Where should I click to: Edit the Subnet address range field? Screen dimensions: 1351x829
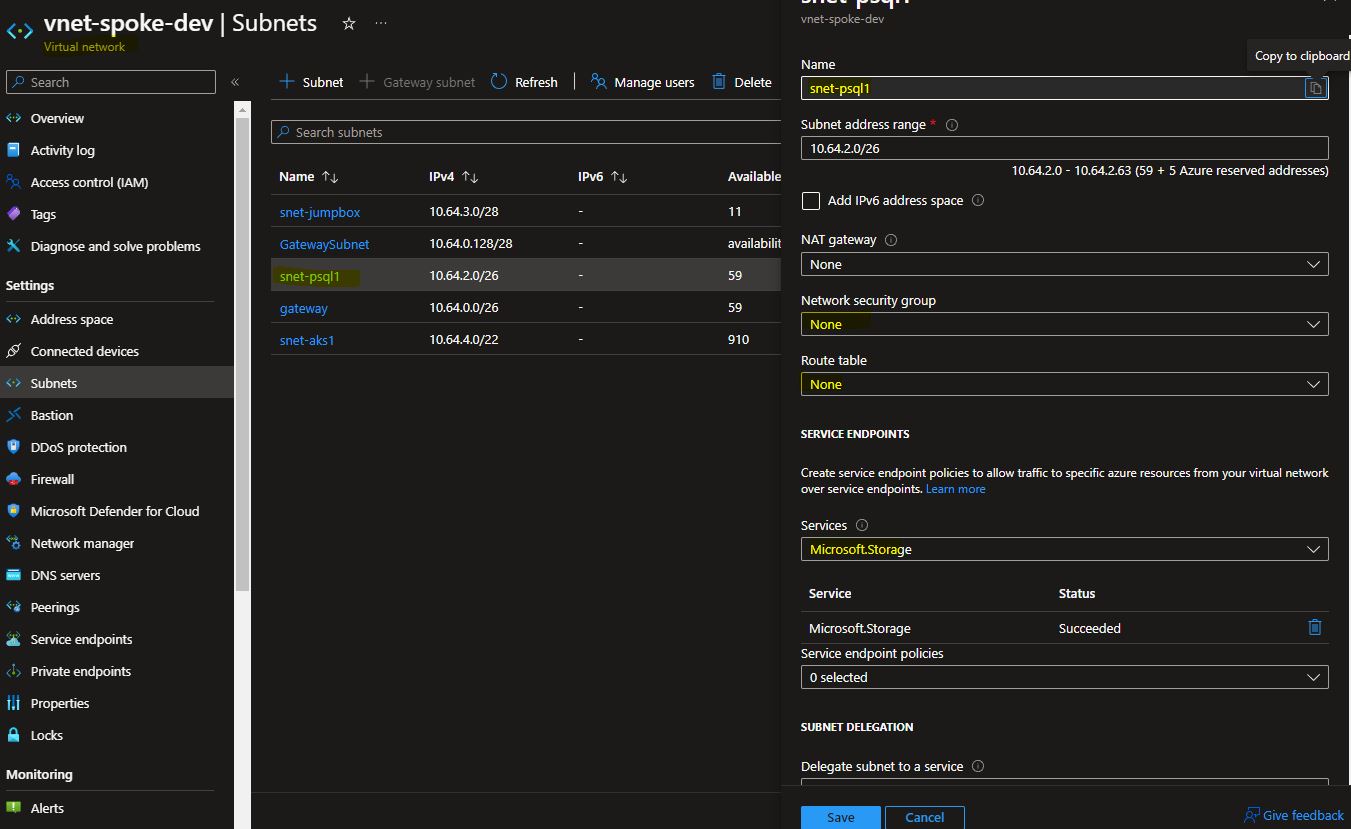coord(1064,148)
